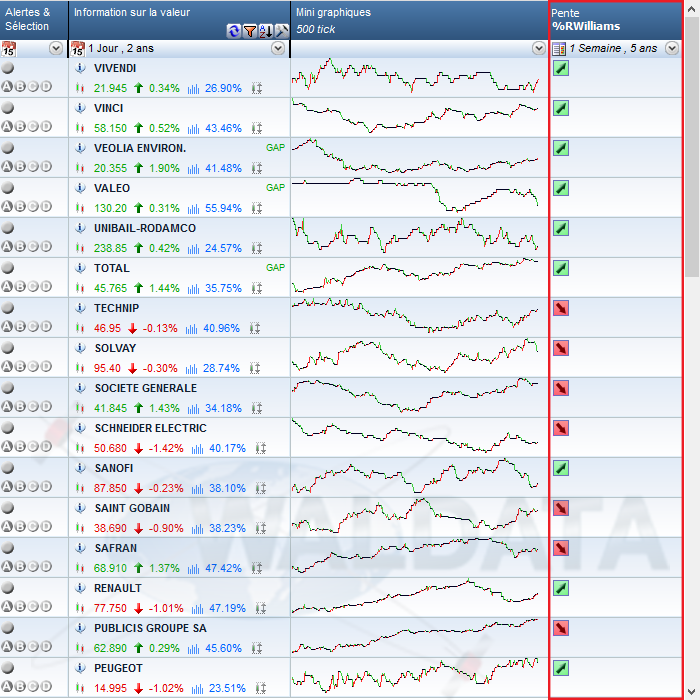The width and height of the screenshot is (700, 700).
Task: Click the red slope icon for PUBLICIS GROUPE SA
Action: pyautogui.click(x=561, y=628)
